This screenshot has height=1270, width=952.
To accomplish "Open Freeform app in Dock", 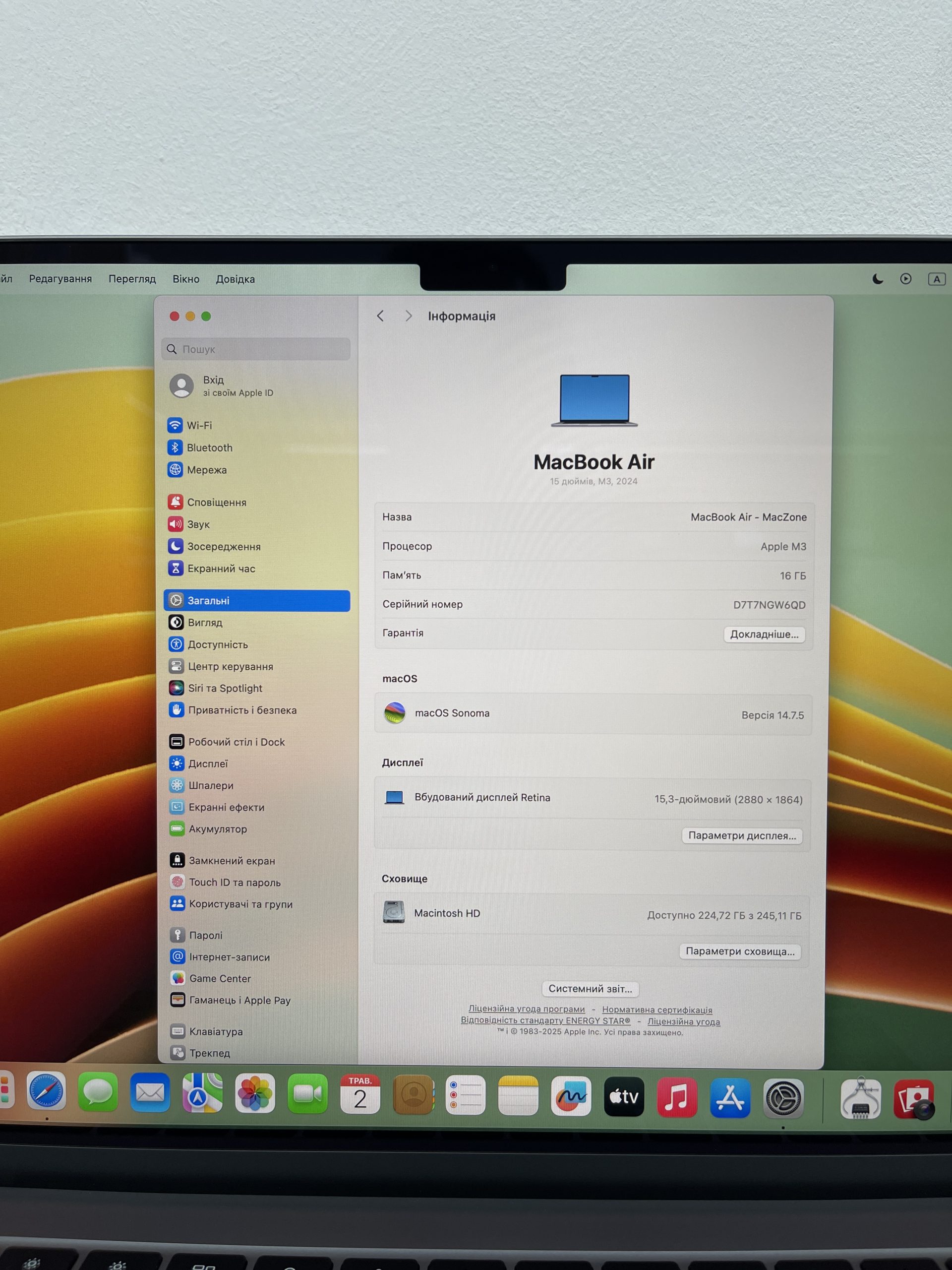I will point(571,1096).
